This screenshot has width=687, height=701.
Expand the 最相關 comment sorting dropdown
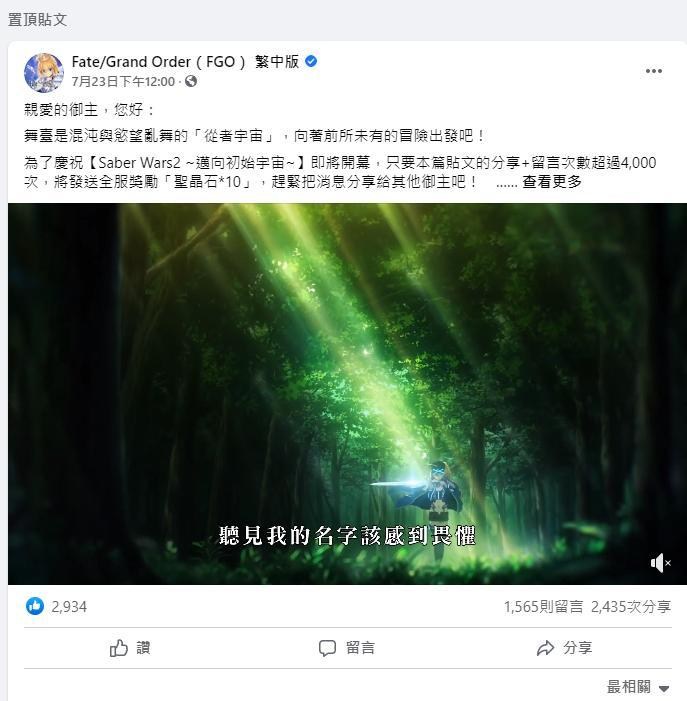click(x=638, y=687)
